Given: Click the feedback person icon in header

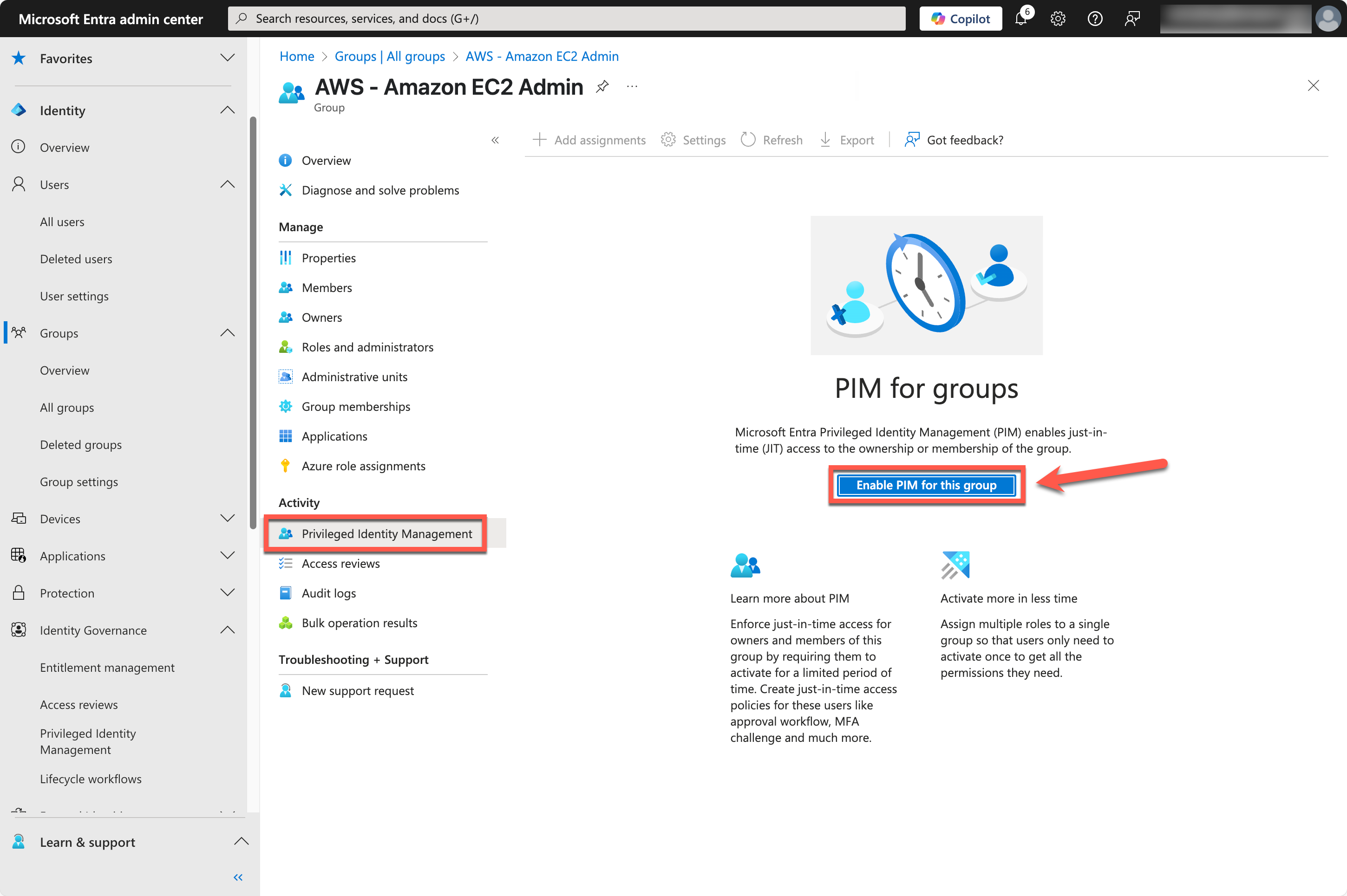Looking at the screenshot, I should pyautogui.click(x=1132, y=18).
